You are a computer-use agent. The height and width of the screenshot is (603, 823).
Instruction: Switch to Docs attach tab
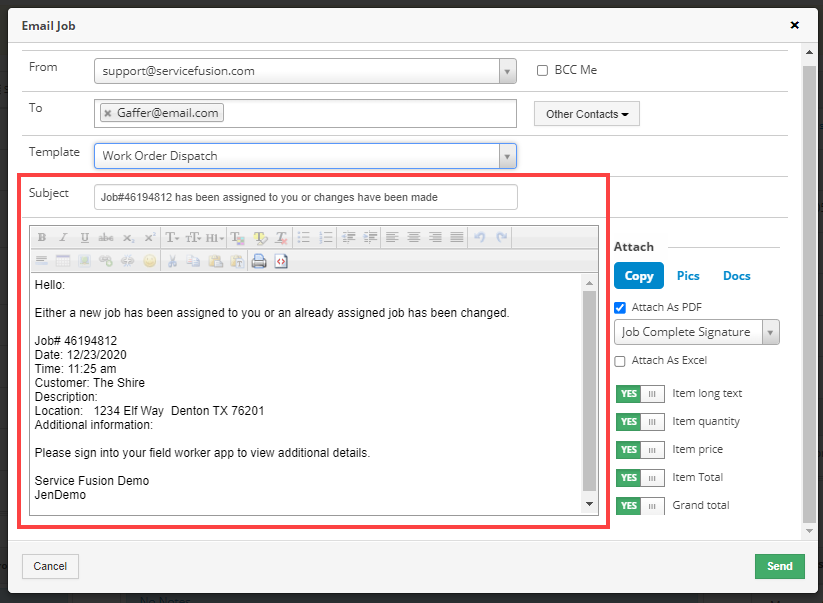pyautogui.click(x=736, y=276)
